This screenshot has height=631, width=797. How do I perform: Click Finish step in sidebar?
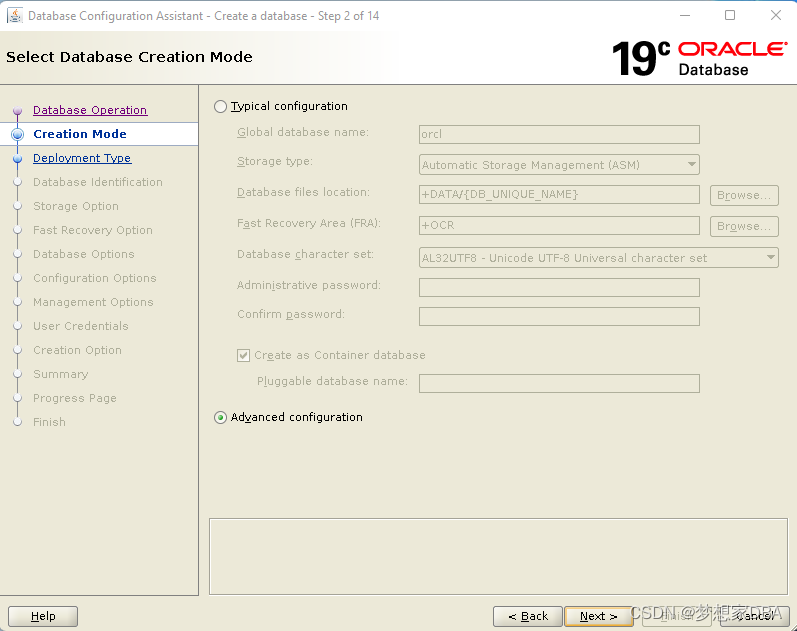click(49, 422)
